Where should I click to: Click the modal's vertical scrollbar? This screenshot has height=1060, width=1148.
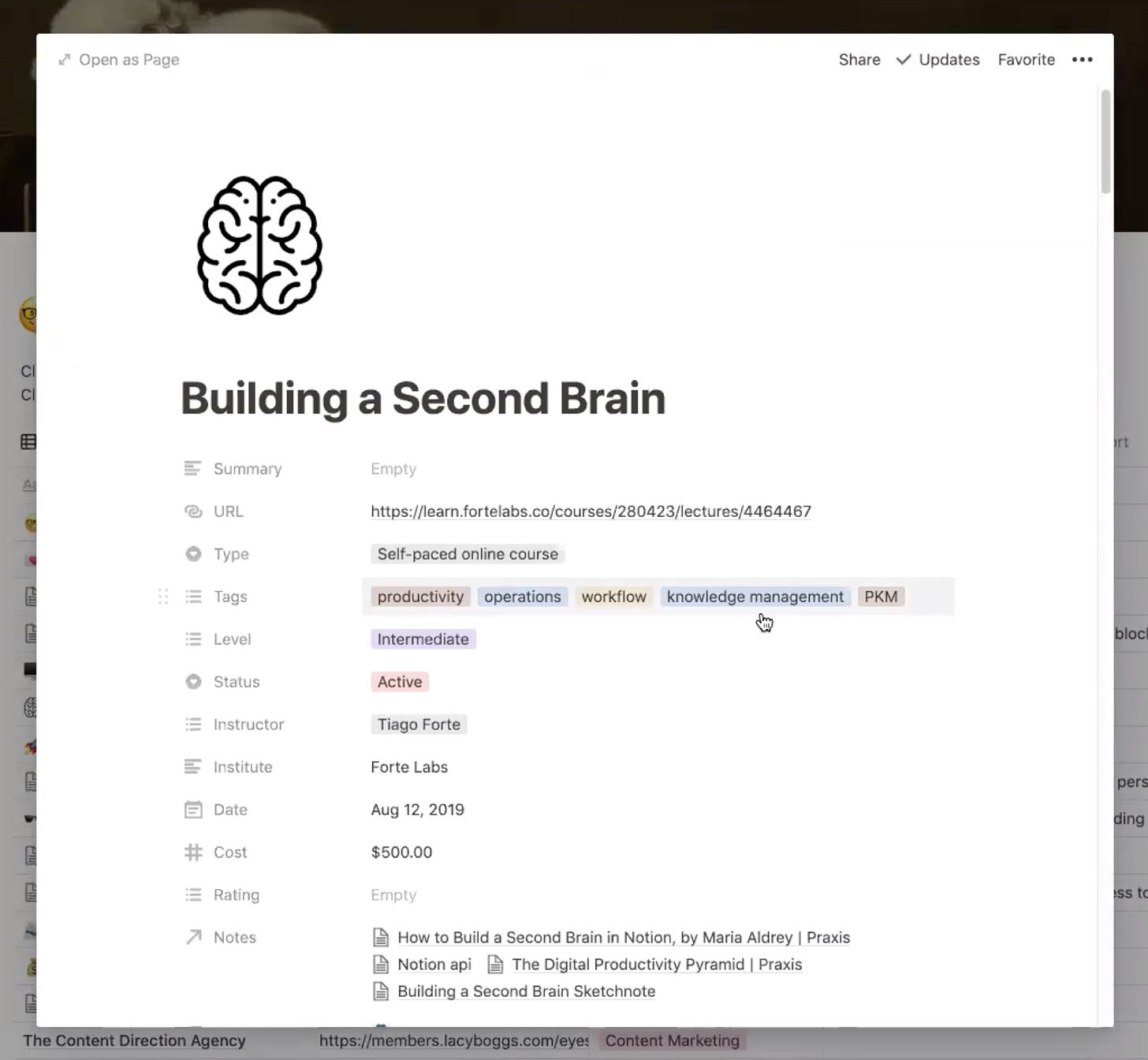point(1105,142)
